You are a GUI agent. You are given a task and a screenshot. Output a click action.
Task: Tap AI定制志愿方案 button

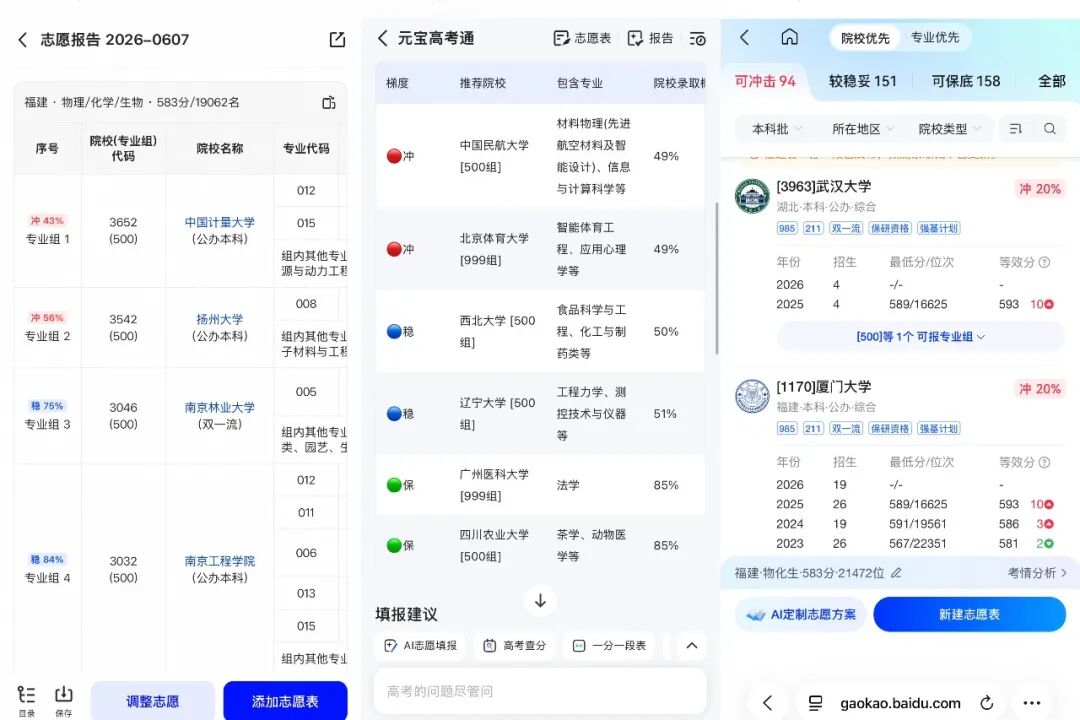tap(802, 615)
